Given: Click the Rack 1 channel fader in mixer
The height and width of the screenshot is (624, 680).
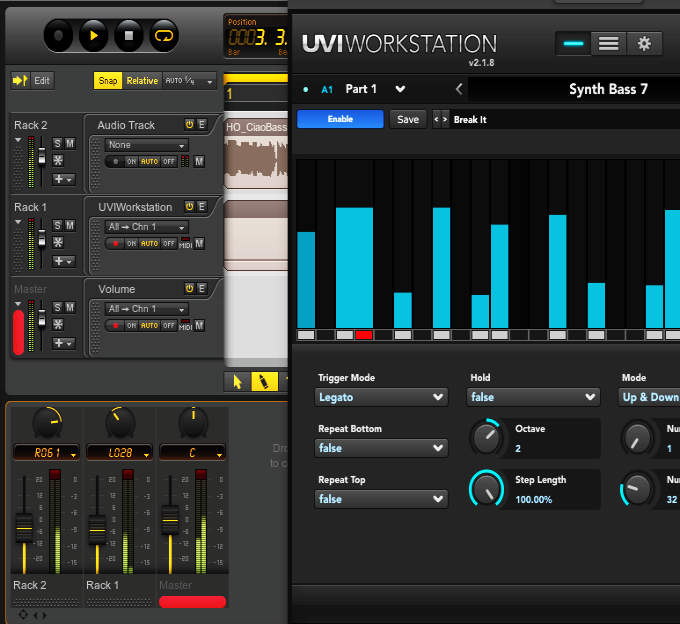Looking at the screenshot, I should (x=97, y=529).
